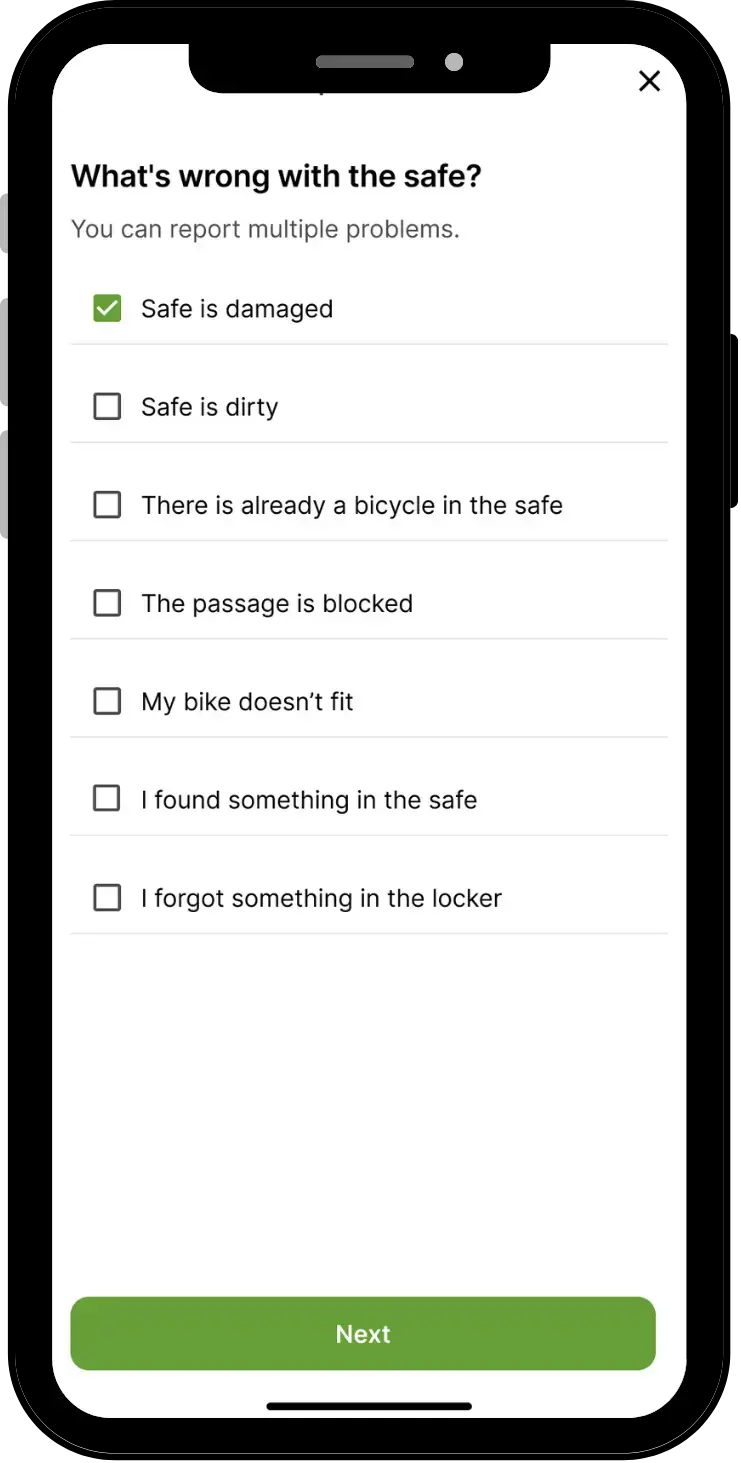Pick the There is already a bicycle label
741x1463 pixels.
(352, 505)
